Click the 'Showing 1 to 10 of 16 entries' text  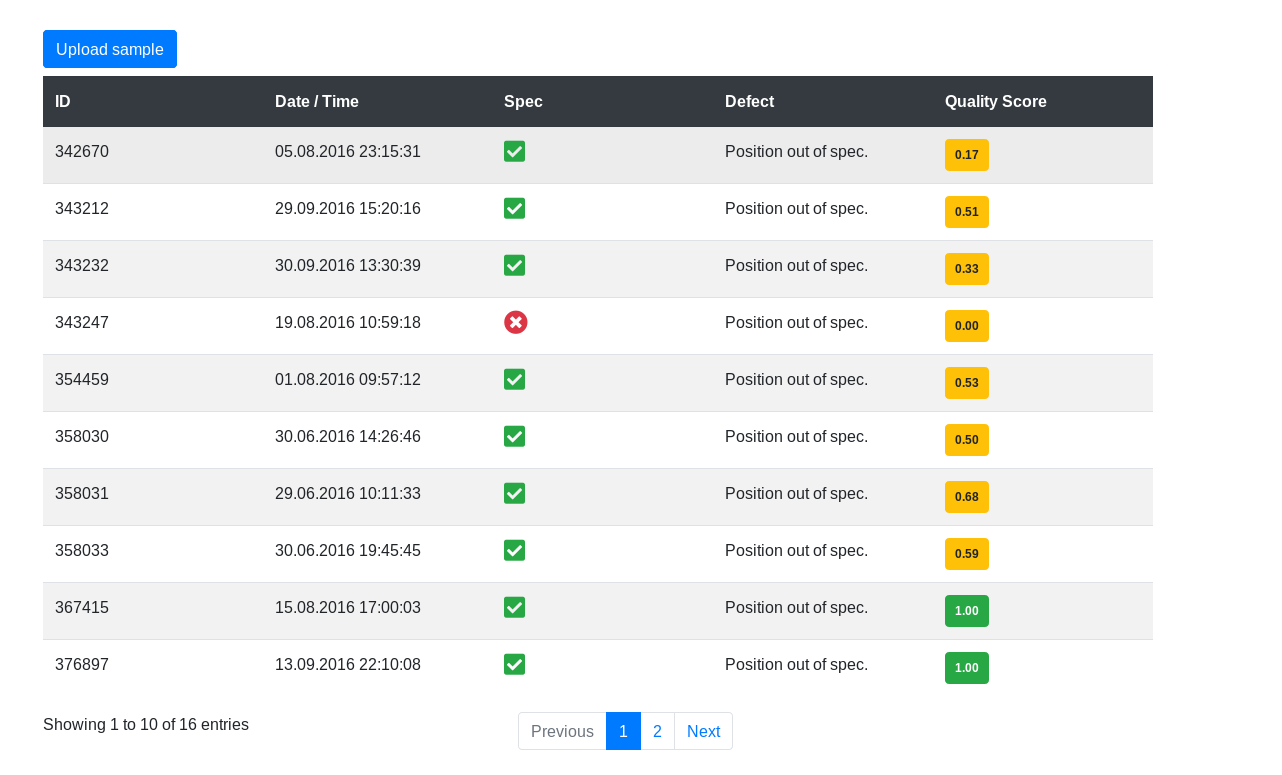click(x=146, y=725)
